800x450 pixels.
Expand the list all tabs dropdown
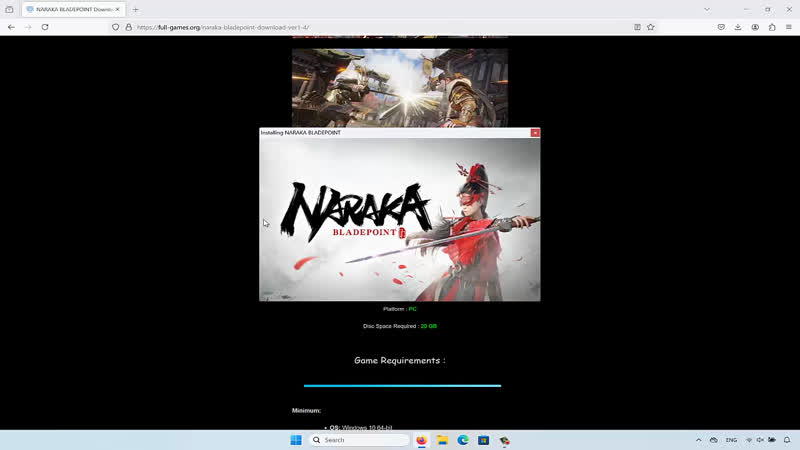pyautogui.click(x=707, y=9)
